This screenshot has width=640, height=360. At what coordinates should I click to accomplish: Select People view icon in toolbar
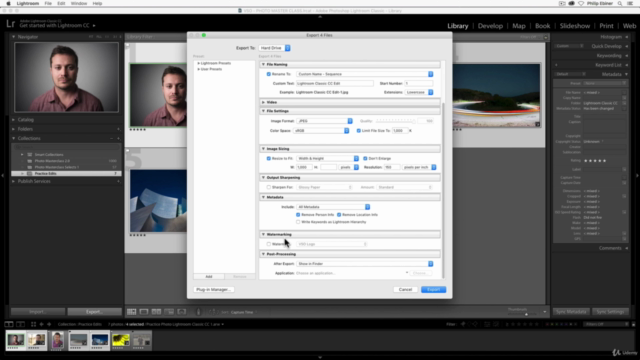[182, 312]
